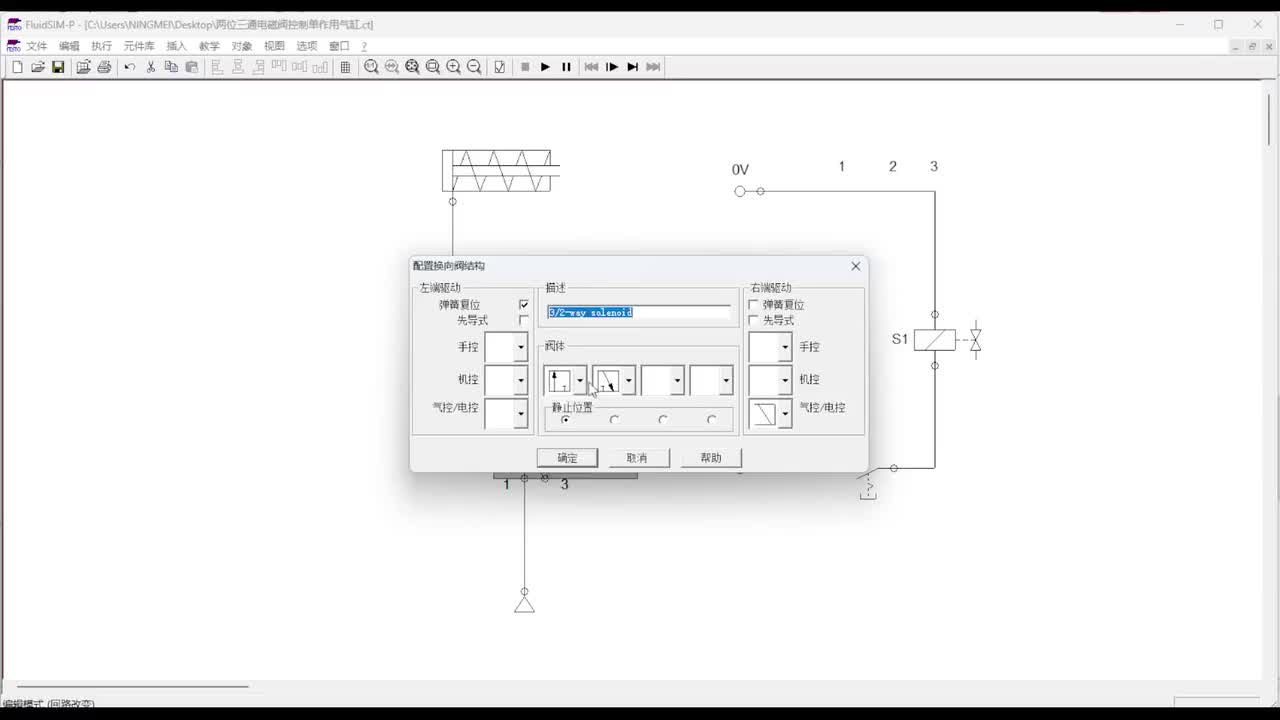Click the zoom in magnifier
This screenshot has width=1280, height=720.
pyautogui.click(x=454, y=67)
